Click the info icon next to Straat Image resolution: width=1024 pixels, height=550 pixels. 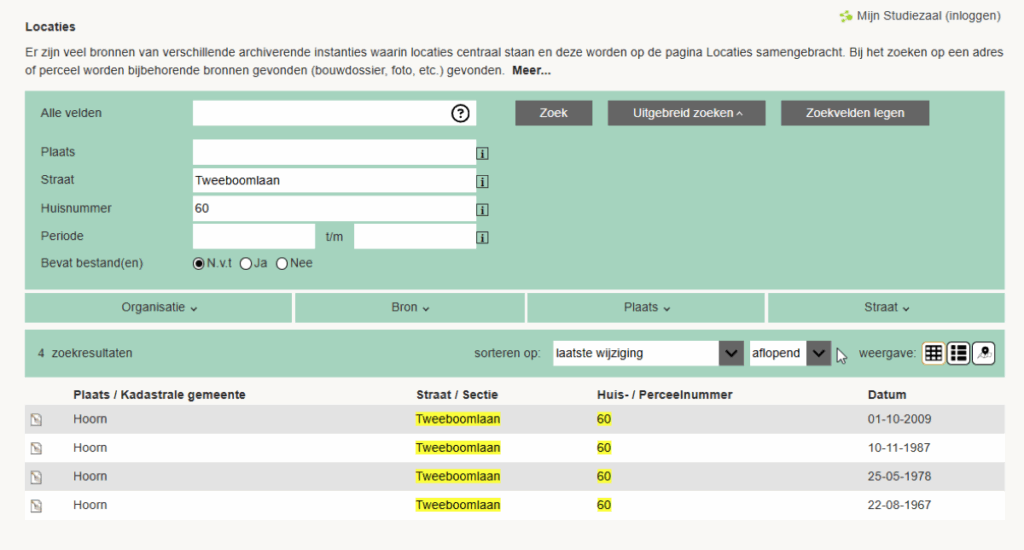tap(481, 181)
